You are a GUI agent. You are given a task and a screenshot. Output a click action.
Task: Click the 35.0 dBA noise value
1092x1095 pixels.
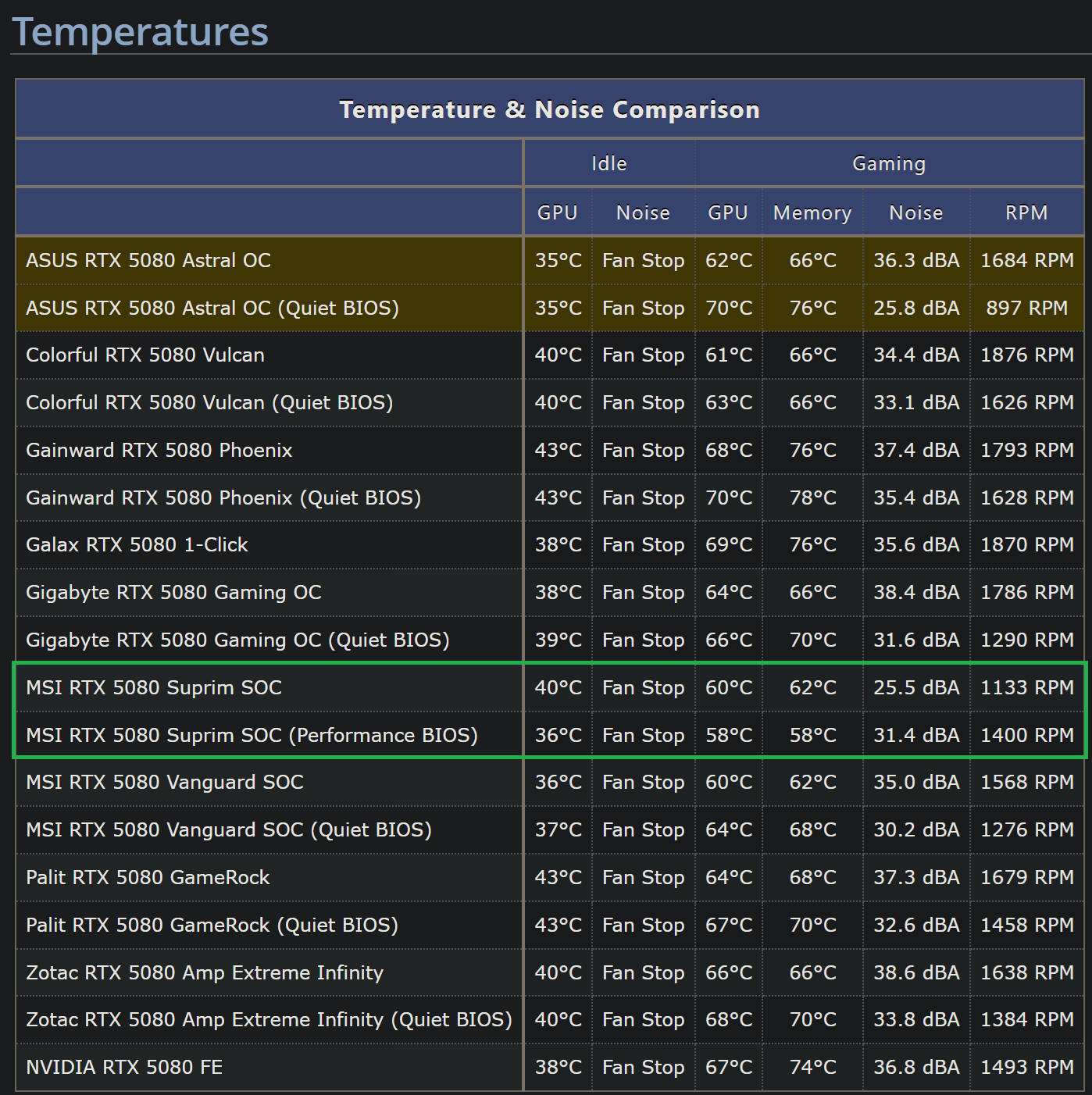pos(916,782)
